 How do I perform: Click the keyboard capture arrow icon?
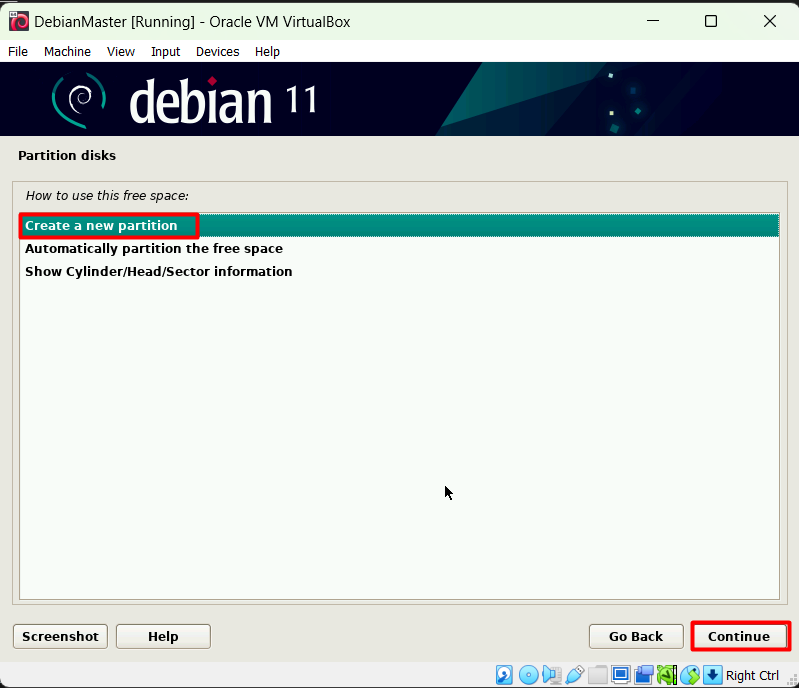tap(712, 675)
